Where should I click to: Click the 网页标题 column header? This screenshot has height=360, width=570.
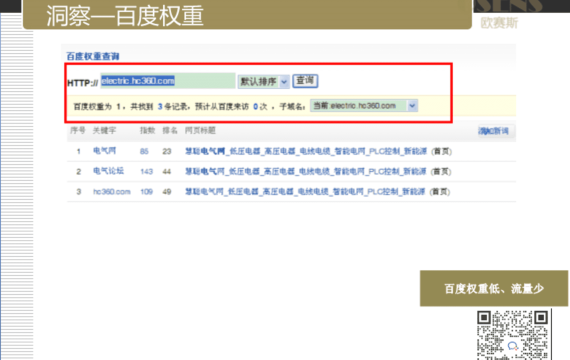pyautogui.click(x=200, y=131)
